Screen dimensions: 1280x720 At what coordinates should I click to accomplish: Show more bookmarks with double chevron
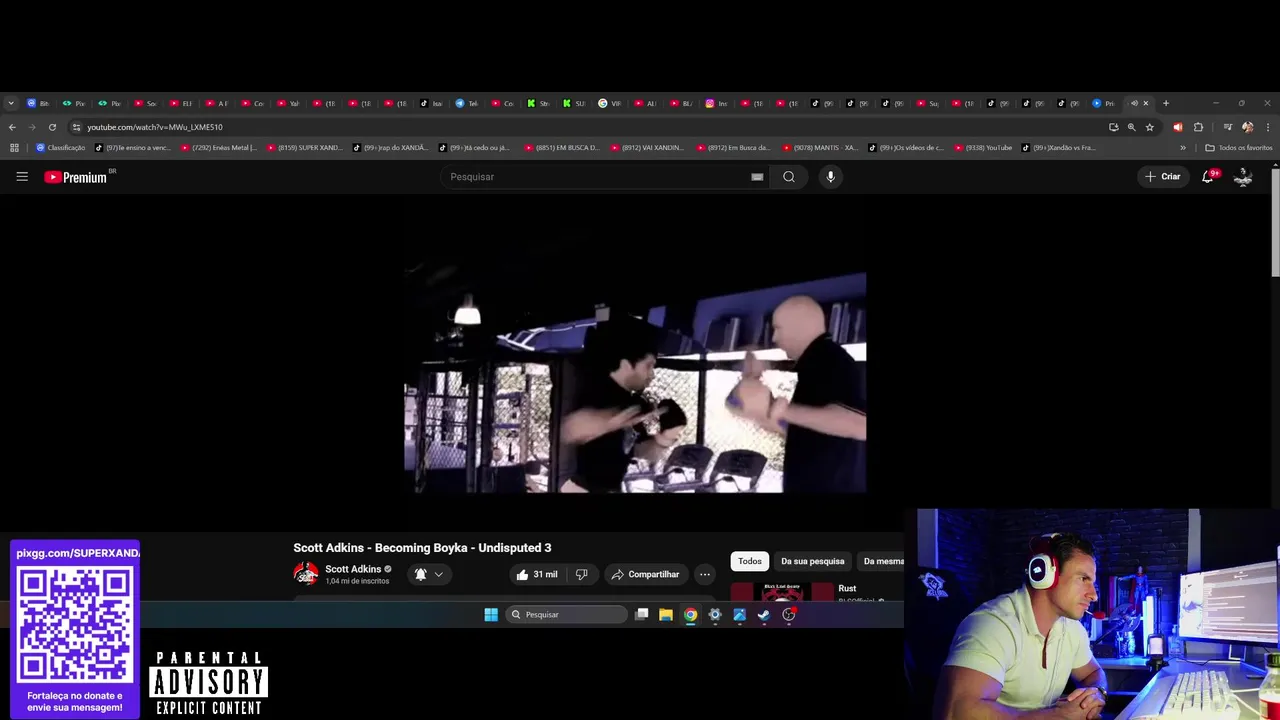pos(1183,148)
